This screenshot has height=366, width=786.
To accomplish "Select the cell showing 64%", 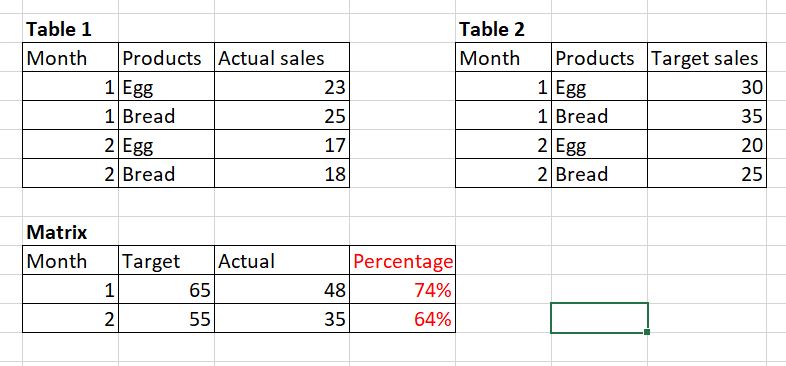I will (403, 318).
